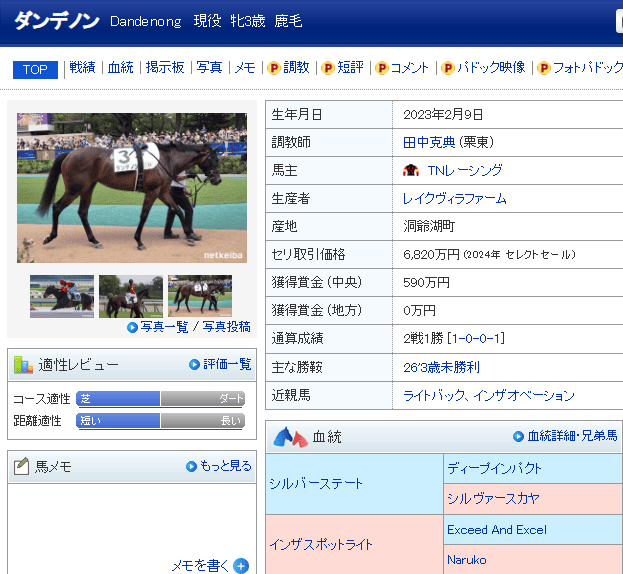
Task: Select the third paddock thumbnail
Action: [x=200, y=296]
